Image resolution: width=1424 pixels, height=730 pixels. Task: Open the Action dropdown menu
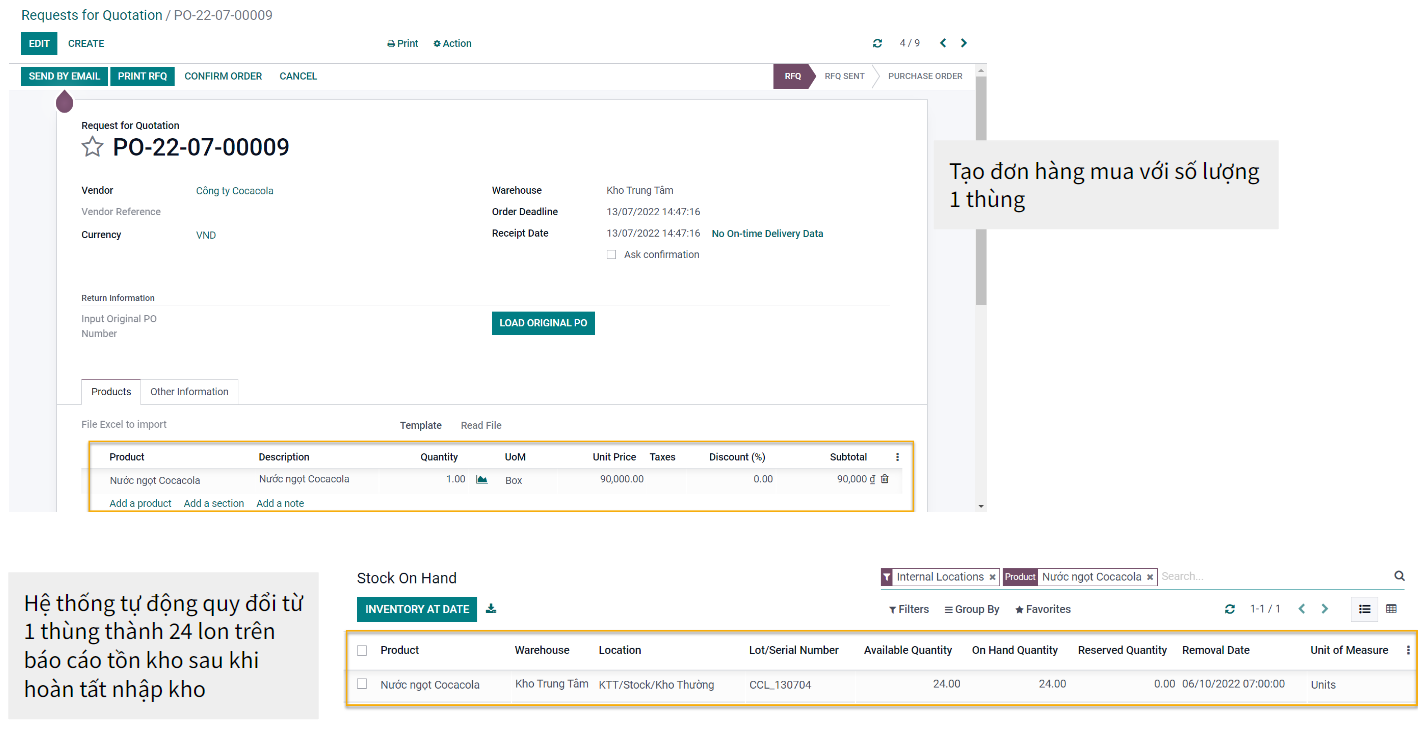pos(452,44)
